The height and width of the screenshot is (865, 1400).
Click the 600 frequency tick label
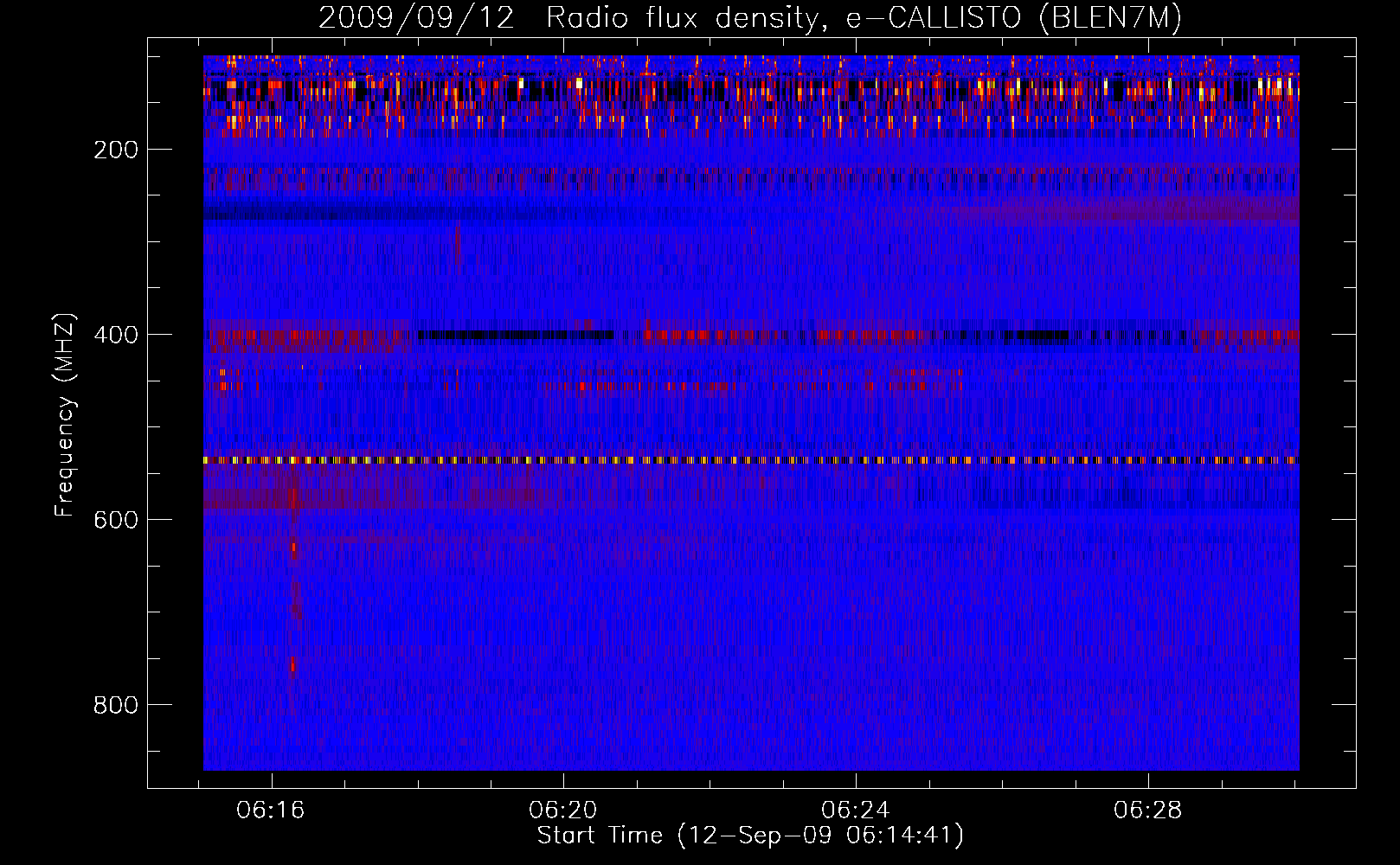point(116,520)
